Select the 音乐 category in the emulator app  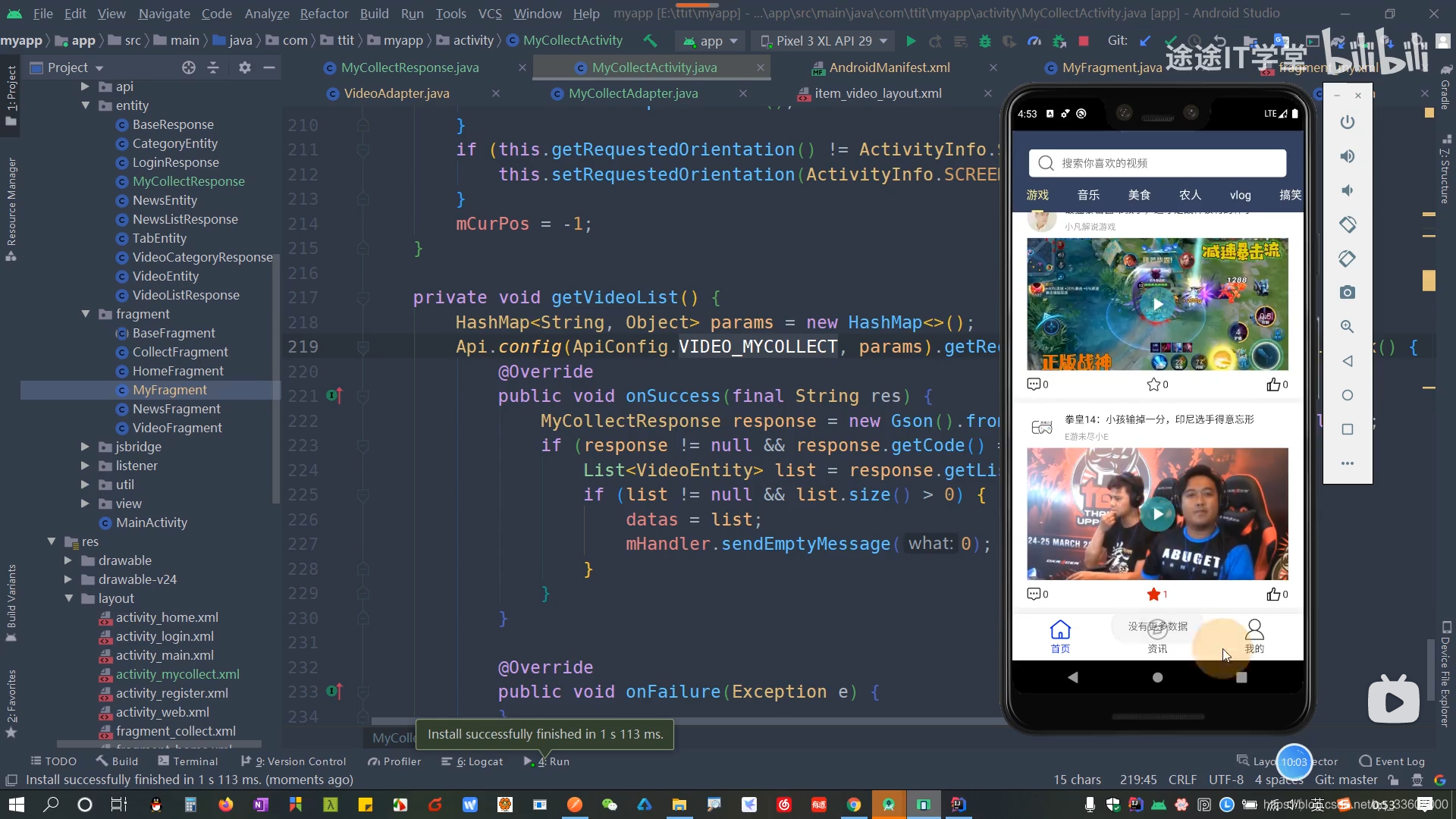(x=1088, y=195)
